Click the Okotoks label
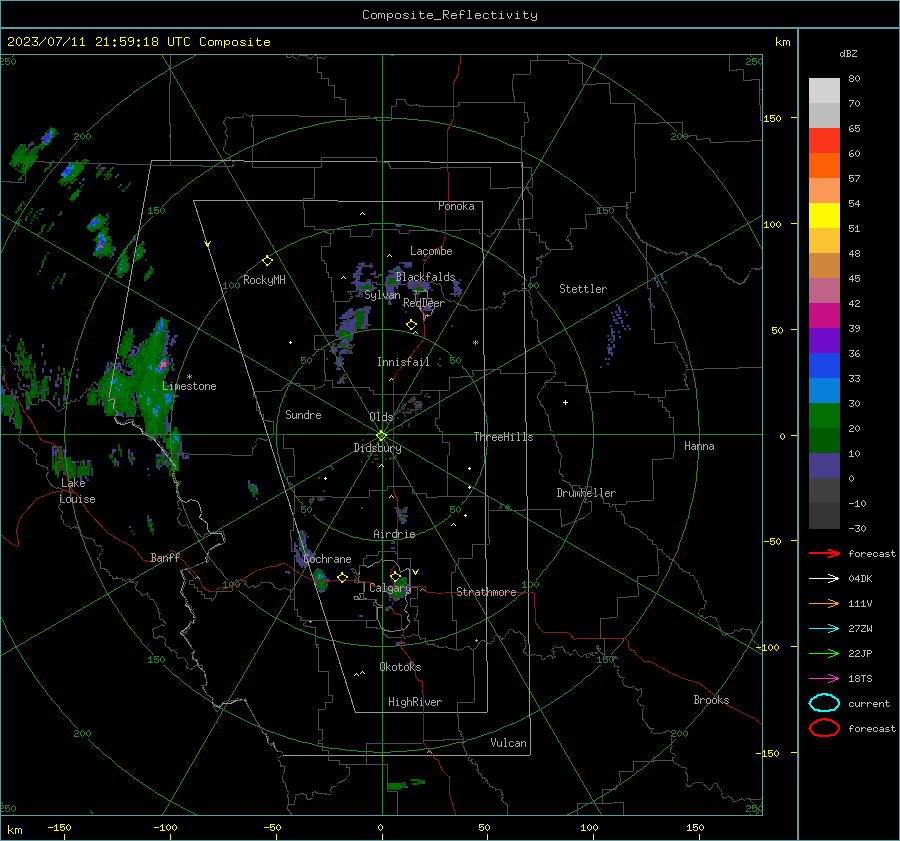This screenshot has height=841, width=900. pos(400,667)
